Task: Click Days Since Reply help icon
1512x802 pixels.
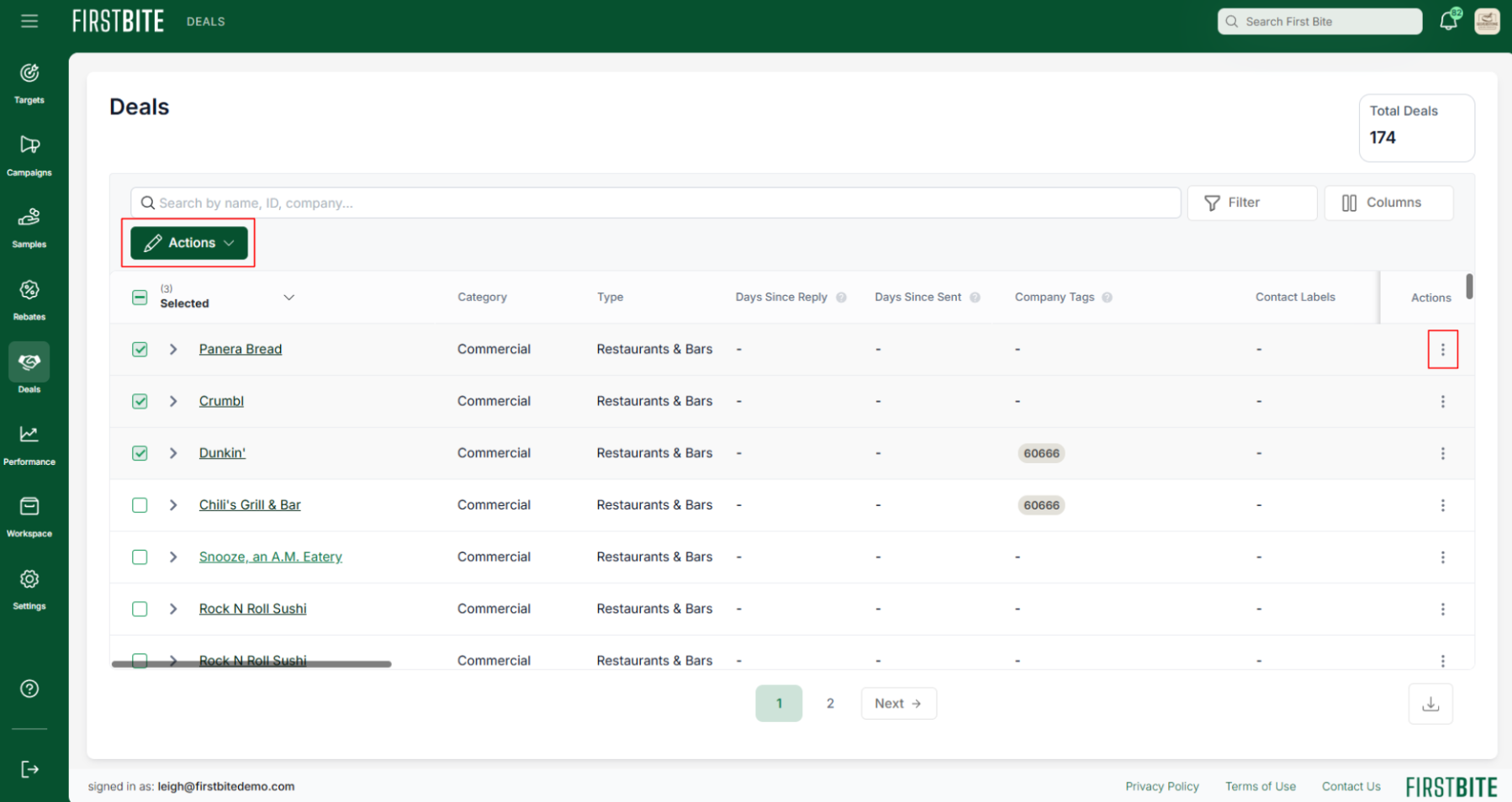Action: 841,298
